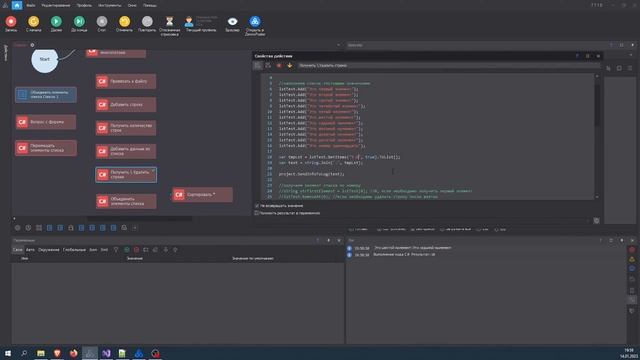Viewport: 640px width, 360px height.
Task: Click the yellow warning filter icon in log panel
Action: (632, 259)
